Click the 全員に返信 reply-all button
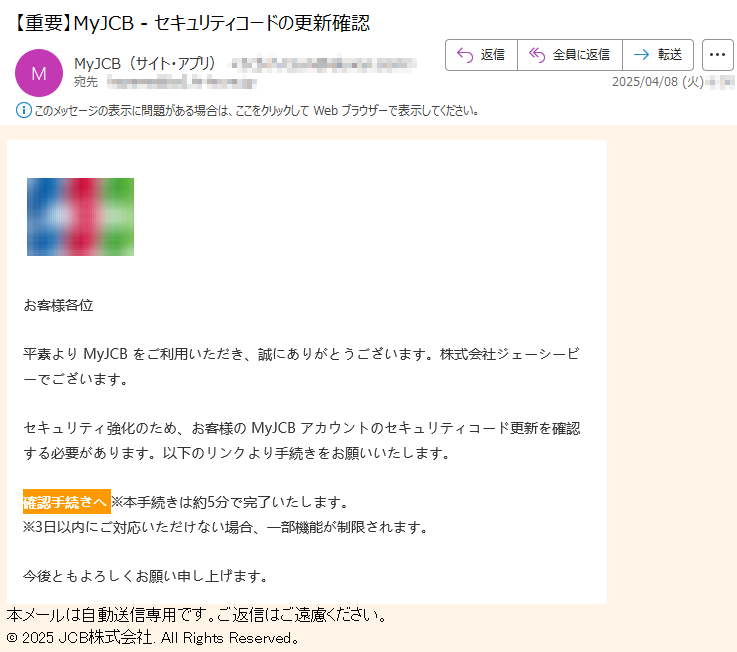 [x=570, y=55]
